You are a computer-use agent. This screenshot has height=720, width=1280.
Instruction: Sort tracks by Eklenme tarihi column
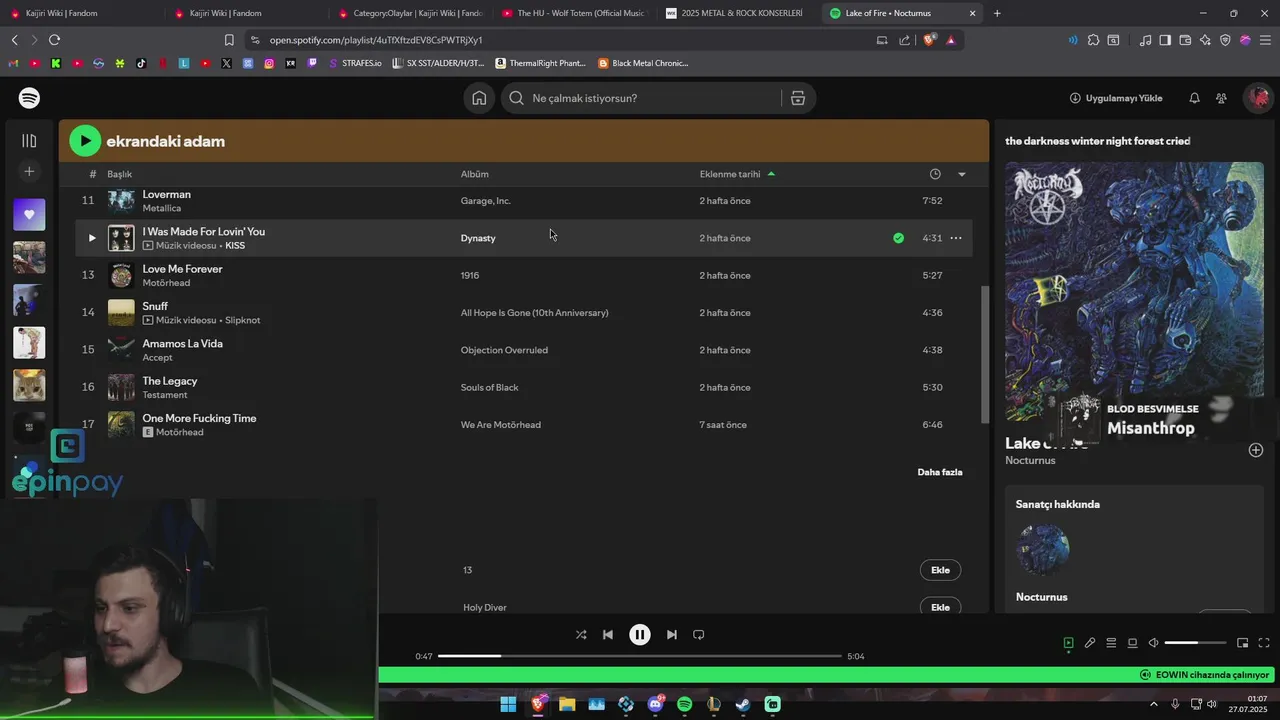[730, 174]
